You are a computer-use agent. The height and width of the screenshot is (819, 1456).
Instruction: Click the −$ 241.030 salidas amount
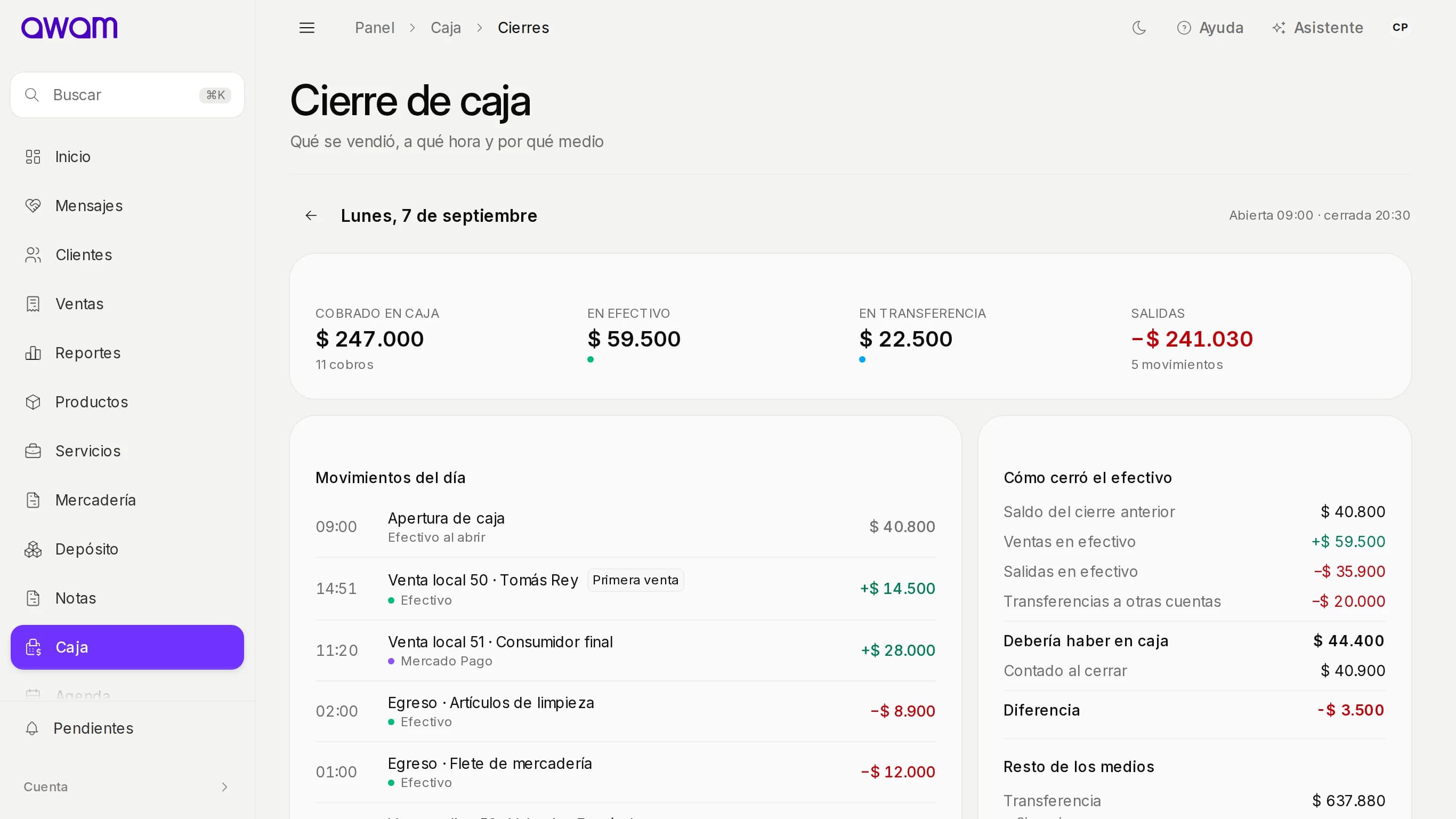pyautogui.click(x=1192, y=339)
